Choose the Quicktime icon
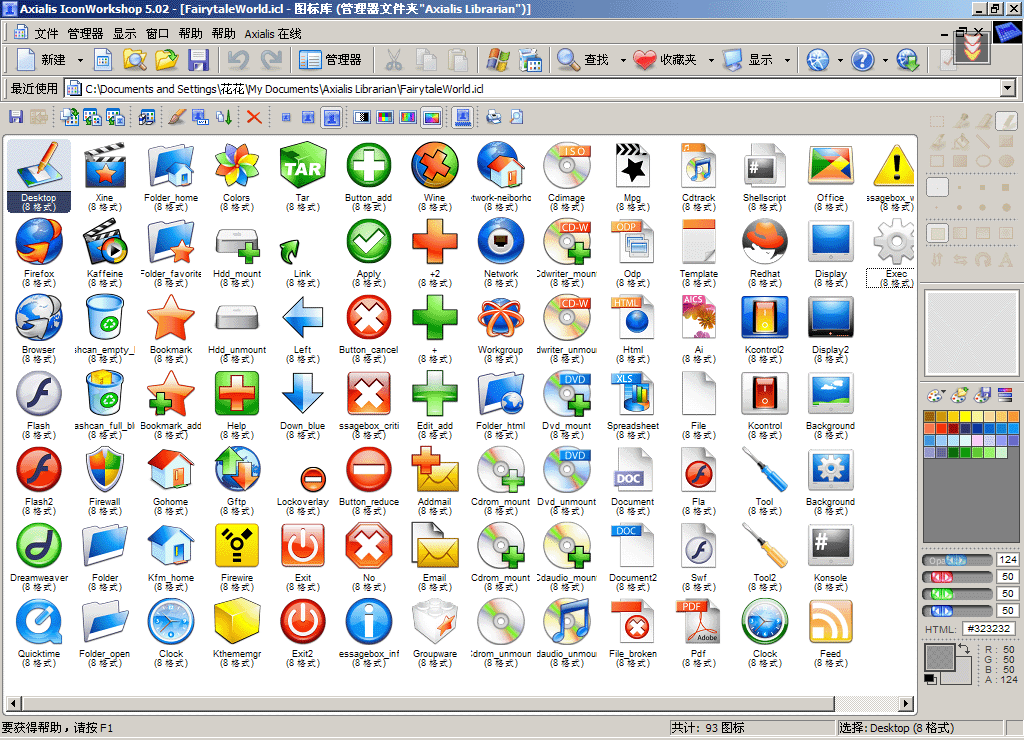 [x=39, y=622]
